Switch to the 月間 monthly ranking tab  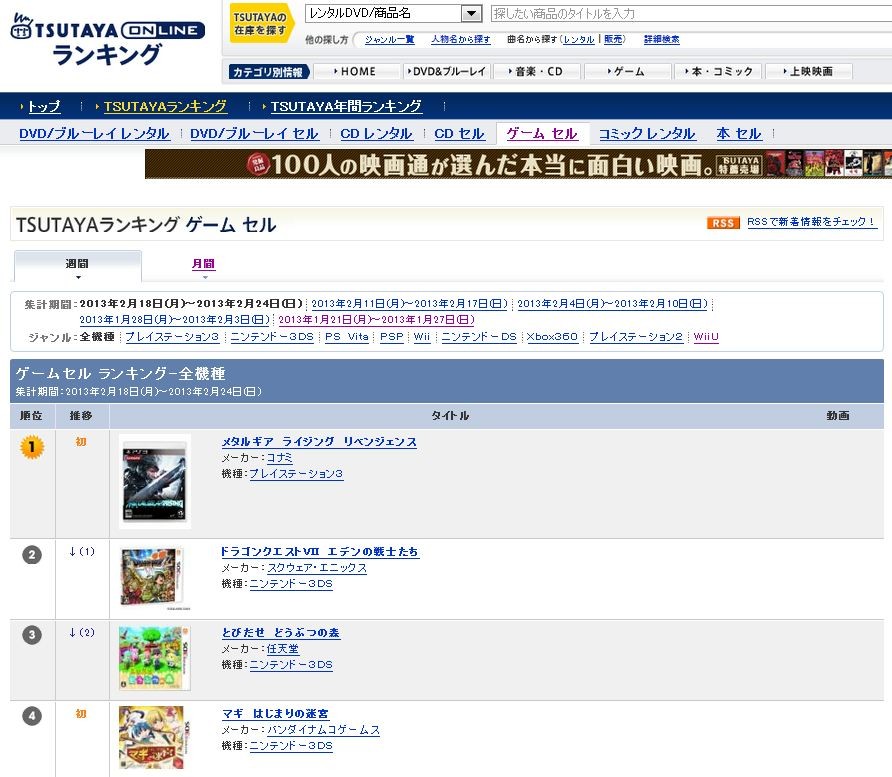204,263
